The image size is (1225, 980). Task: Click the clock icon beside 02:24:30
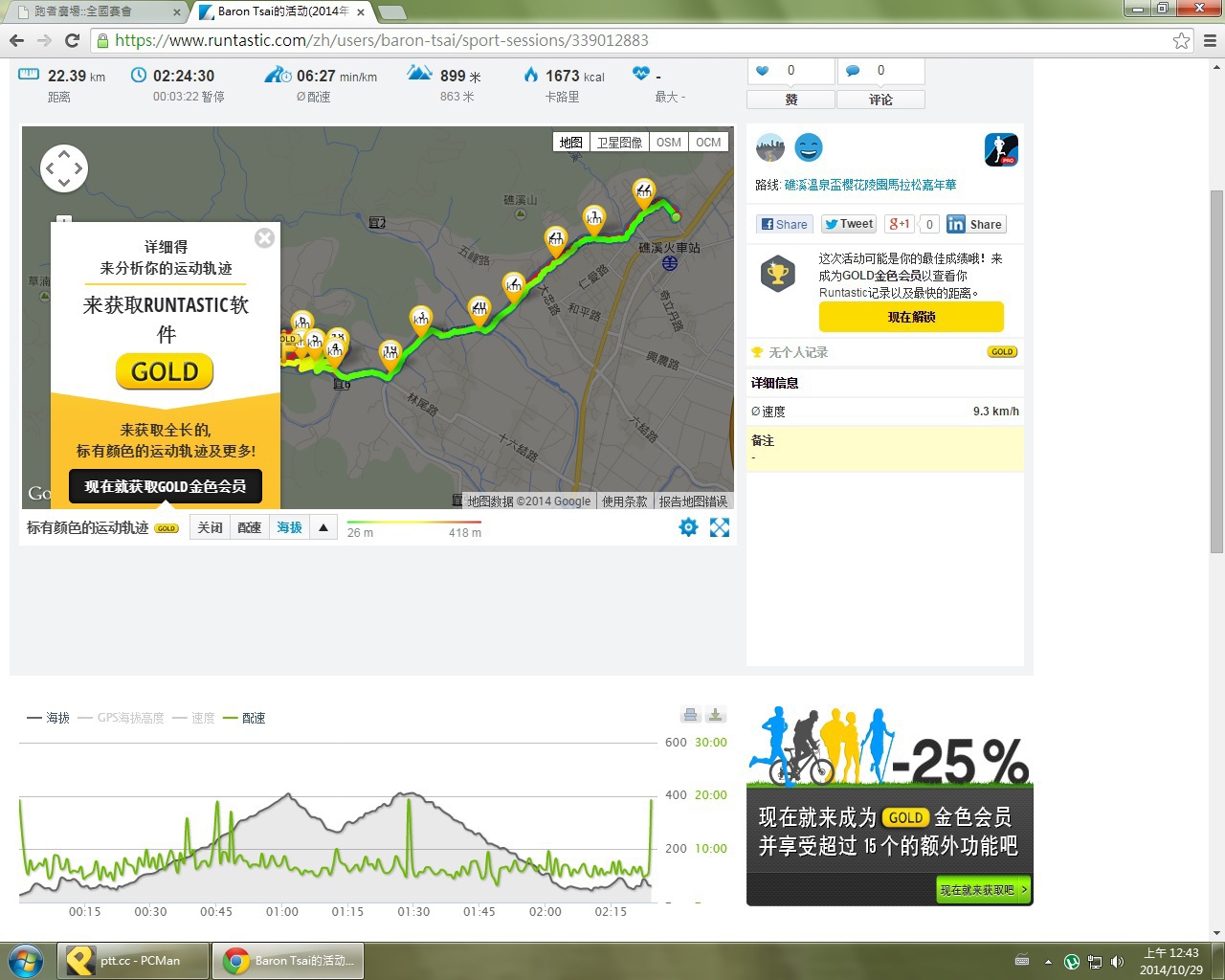[x=139, y=75]
